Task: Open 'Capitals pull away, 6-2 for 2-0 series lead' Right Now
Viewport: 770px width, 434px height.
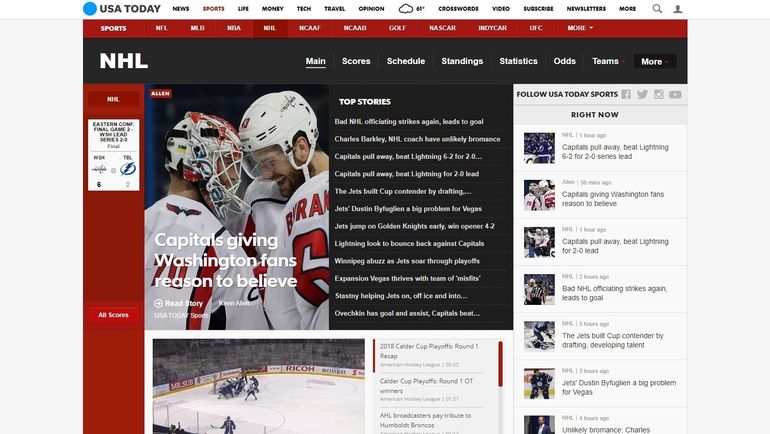Action: tap(615, 152)
